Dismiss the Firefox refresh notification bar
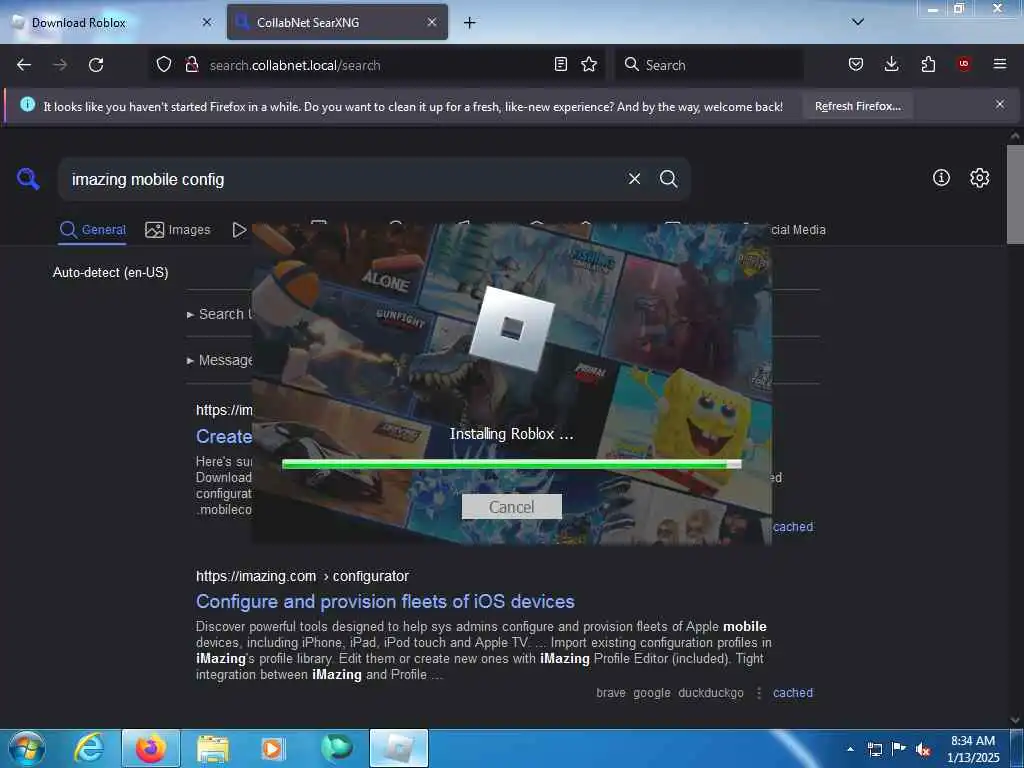The image size is (1024, 768). (x=1000, y=104)
